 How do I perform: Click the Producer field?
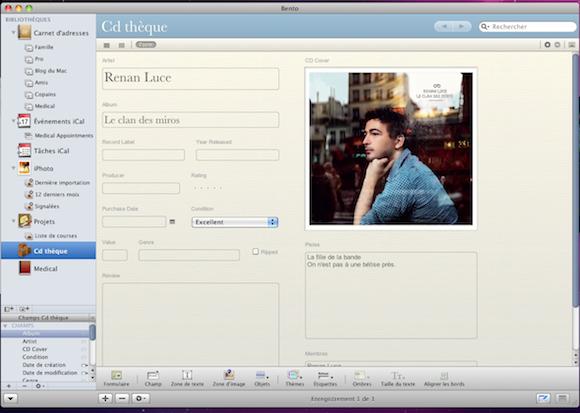click(x=141, y=188)
